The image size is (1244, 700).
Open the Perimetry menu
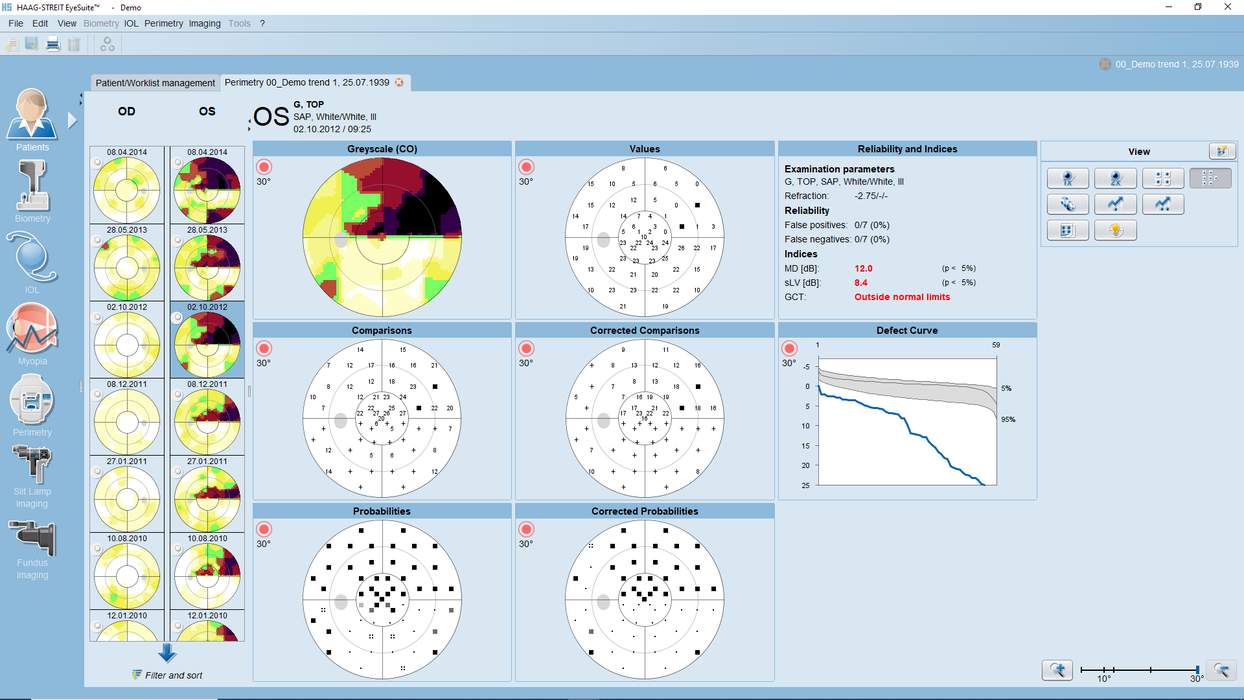tap(164, 23)
